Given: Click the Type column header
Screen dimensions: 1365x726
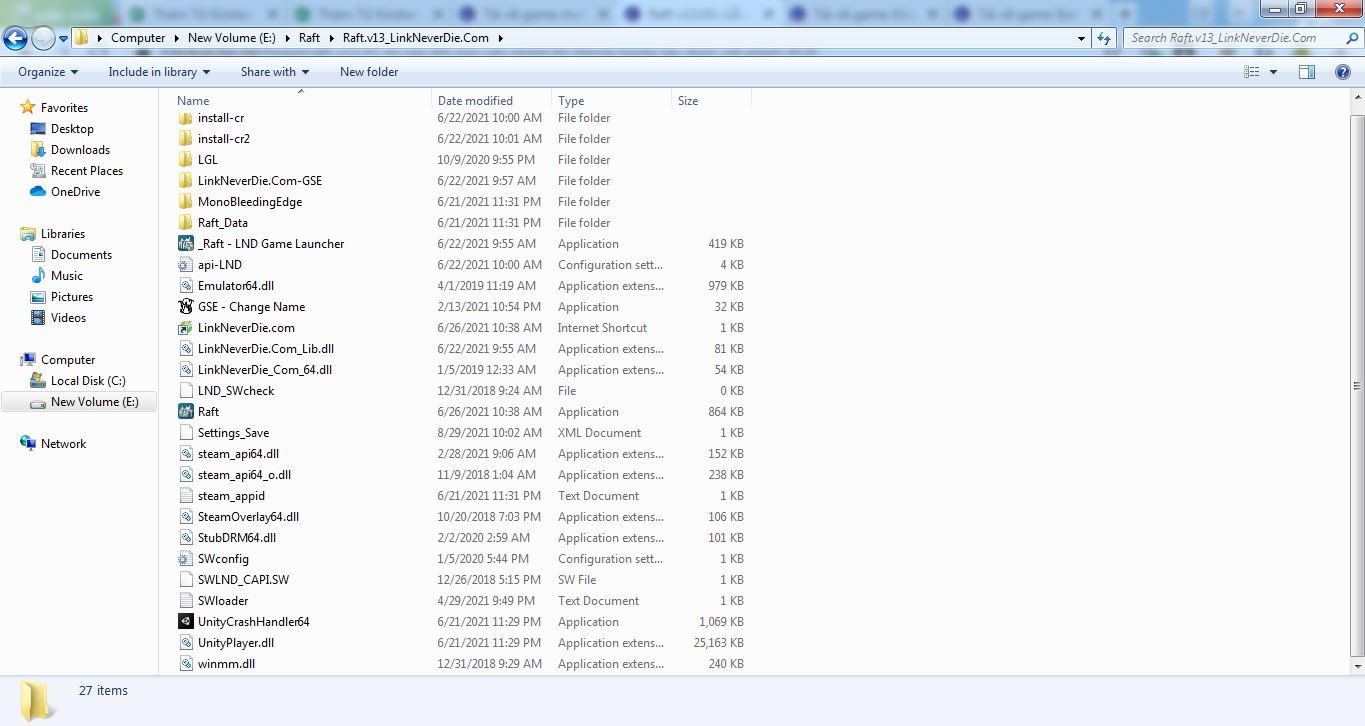Looking at the screenshot, I should click(x=571, y=101).
